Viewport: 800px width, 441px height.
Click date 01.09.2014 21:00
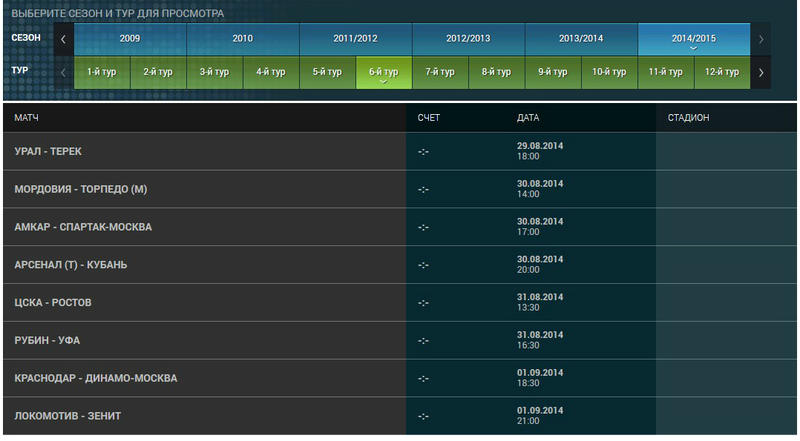point(540,415)
